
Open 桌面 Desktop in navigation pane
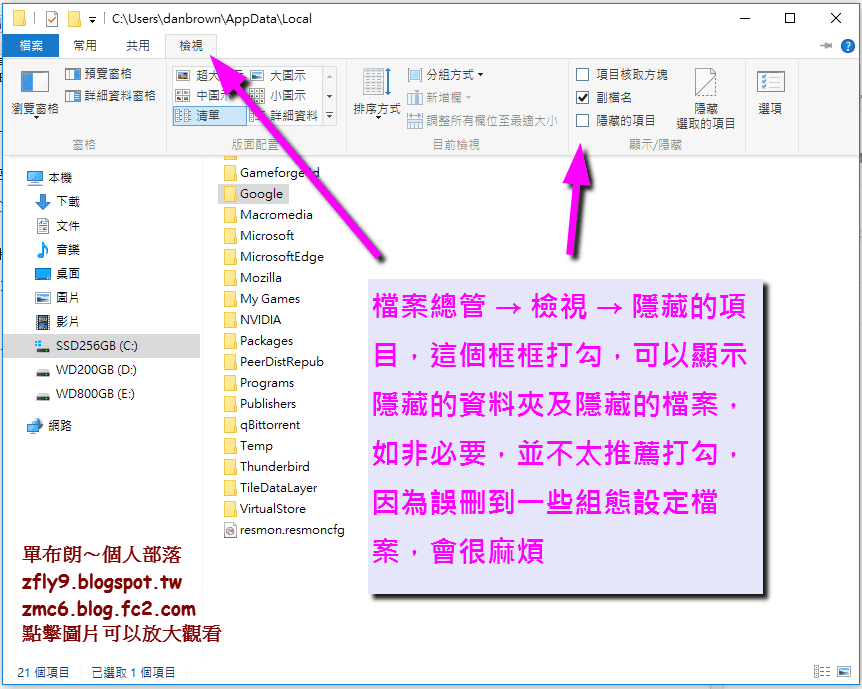58,274
